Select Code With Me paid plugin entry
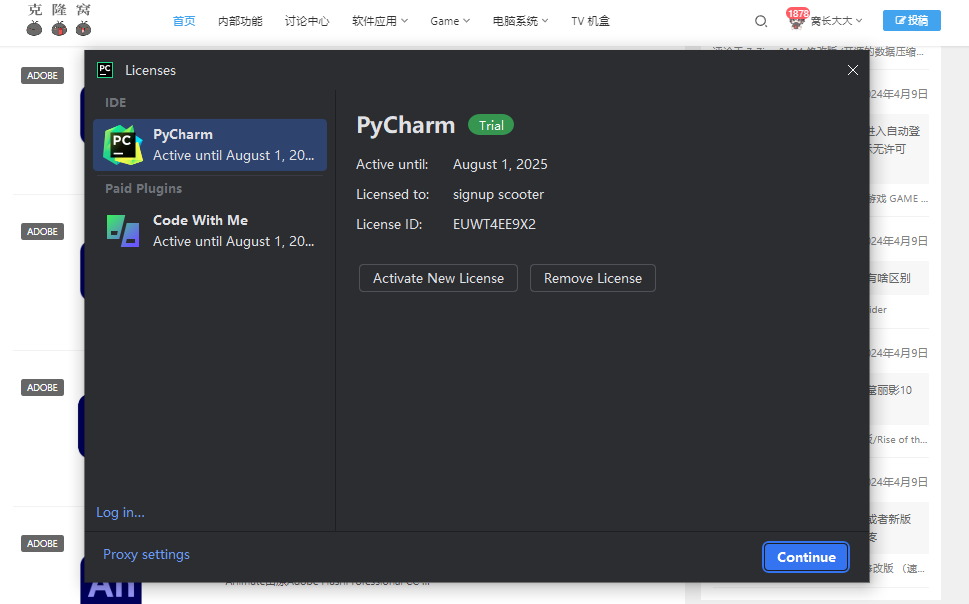The width and height of the screenshot is (969, 604). coord(209,231)
